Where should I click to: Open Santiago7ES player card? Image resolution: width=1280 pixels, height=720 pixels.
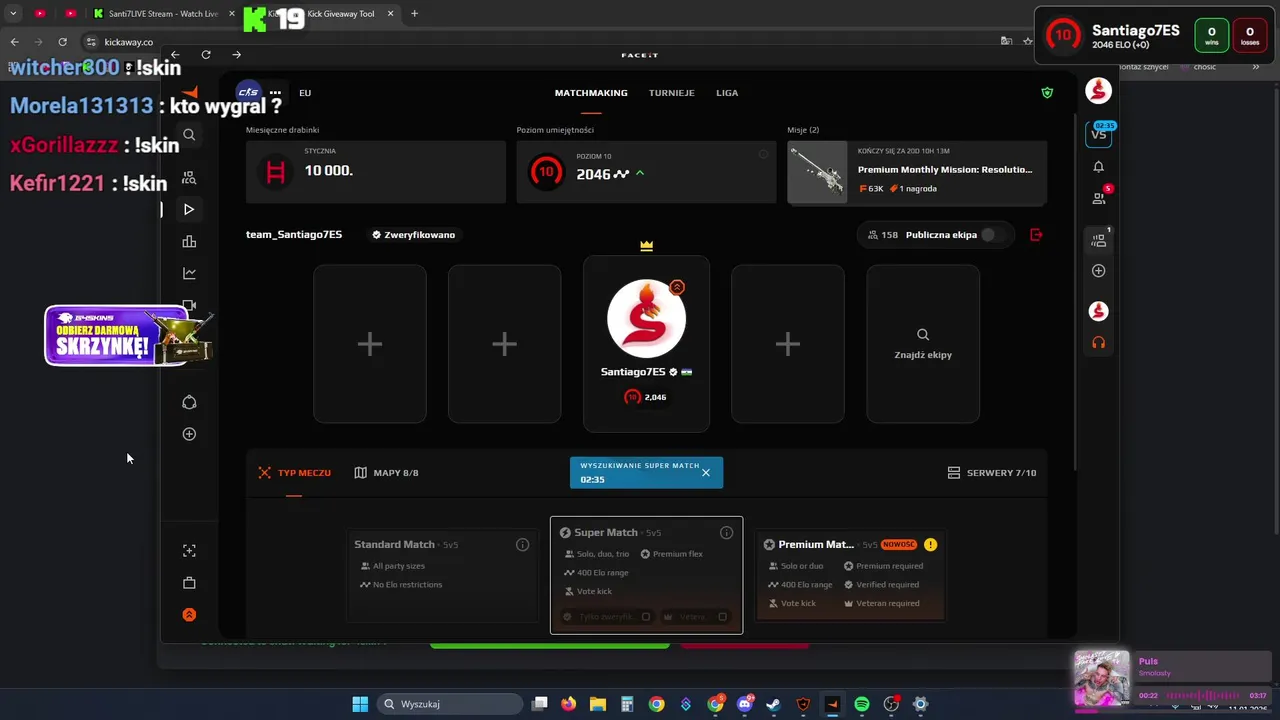pyautogui.click(x=646, y=344)
